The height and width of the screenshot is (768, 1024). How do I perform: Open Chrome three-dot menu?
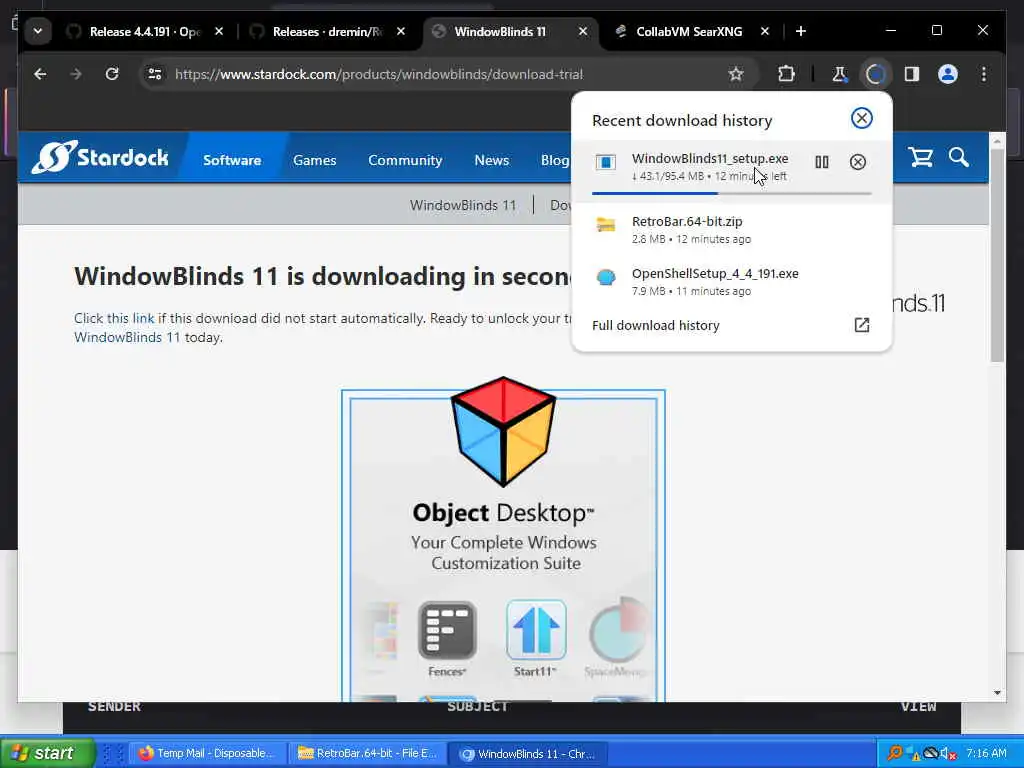pos(984,74)
